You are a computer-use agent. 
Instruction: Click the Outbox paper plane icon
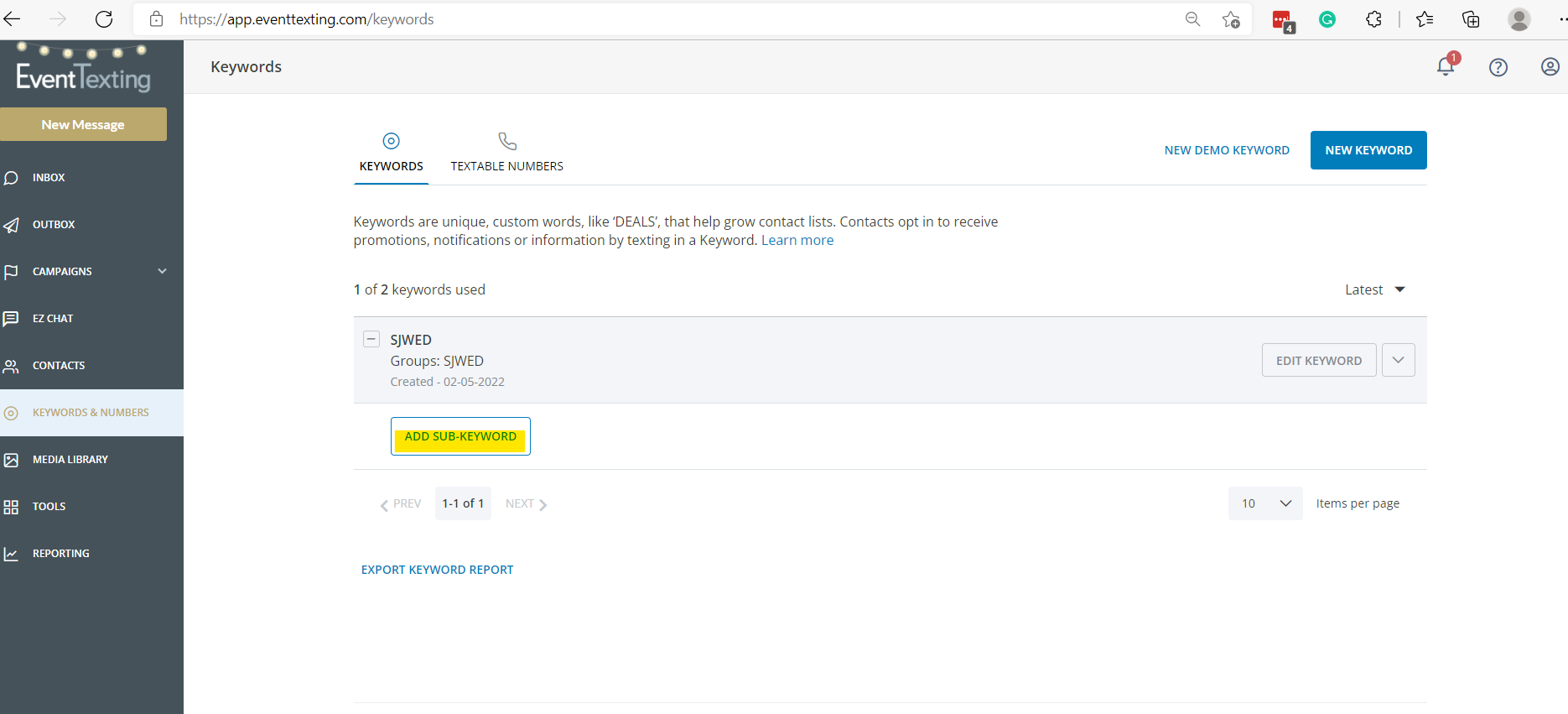coord(11,225)
